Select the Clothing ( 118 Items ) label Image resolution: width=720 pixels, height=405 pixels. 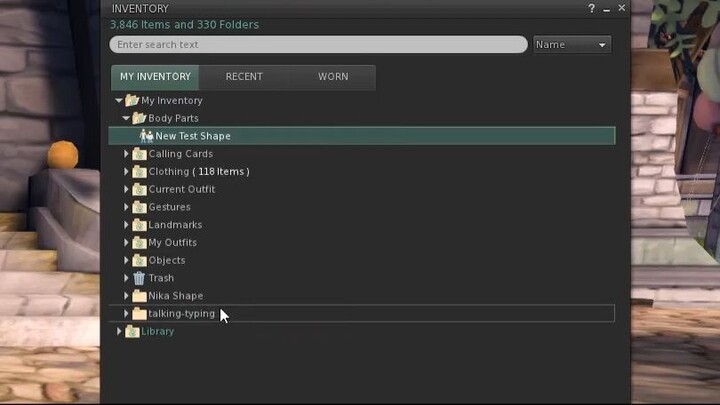pos(199,172)
